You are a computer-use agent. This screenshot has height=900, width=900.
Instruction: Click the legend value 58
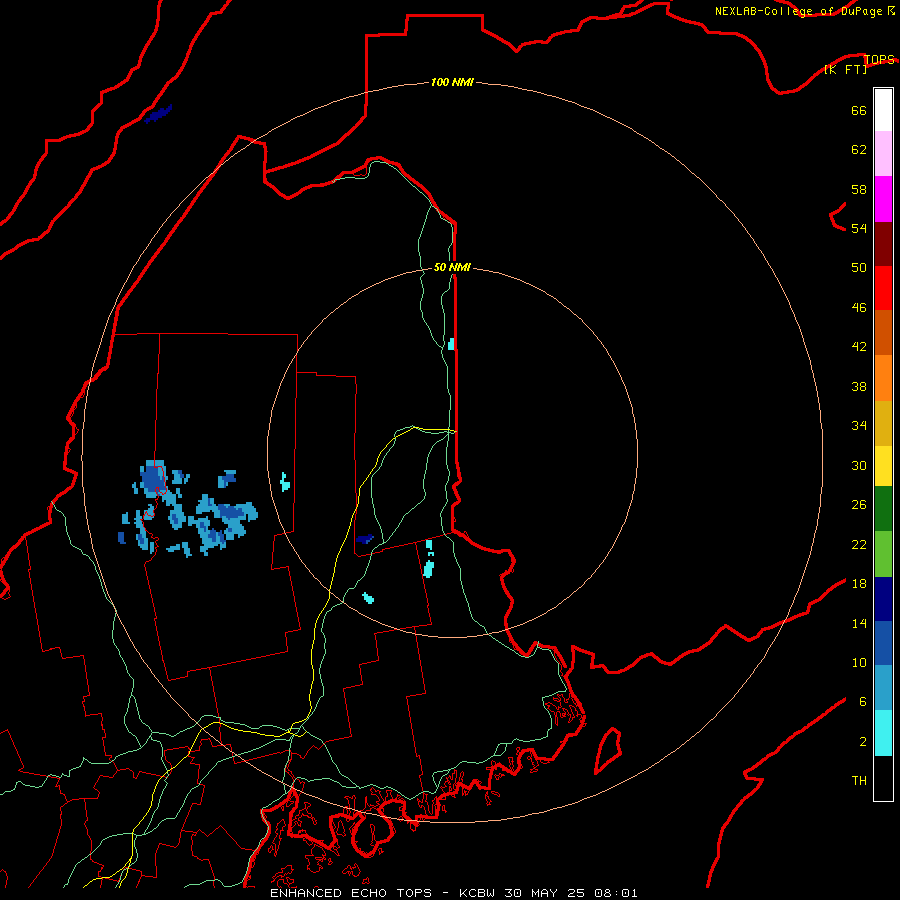859,189
